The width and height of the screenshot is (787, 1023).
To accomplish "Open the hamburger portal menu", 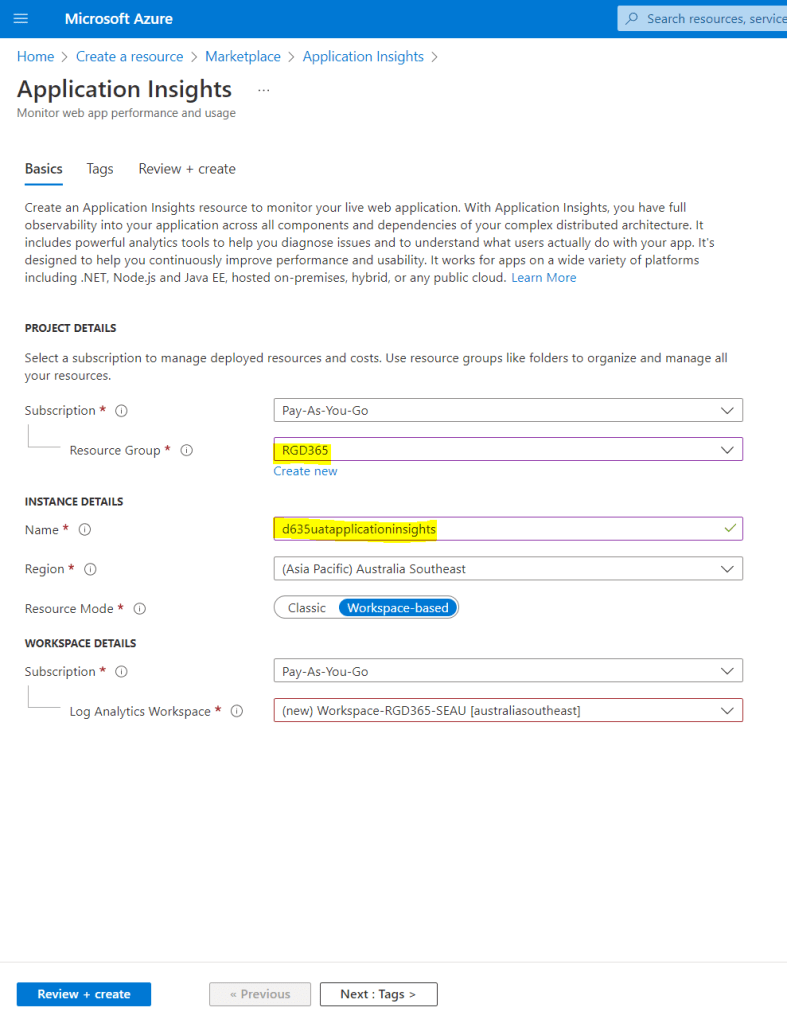I will tap(21, 19).
